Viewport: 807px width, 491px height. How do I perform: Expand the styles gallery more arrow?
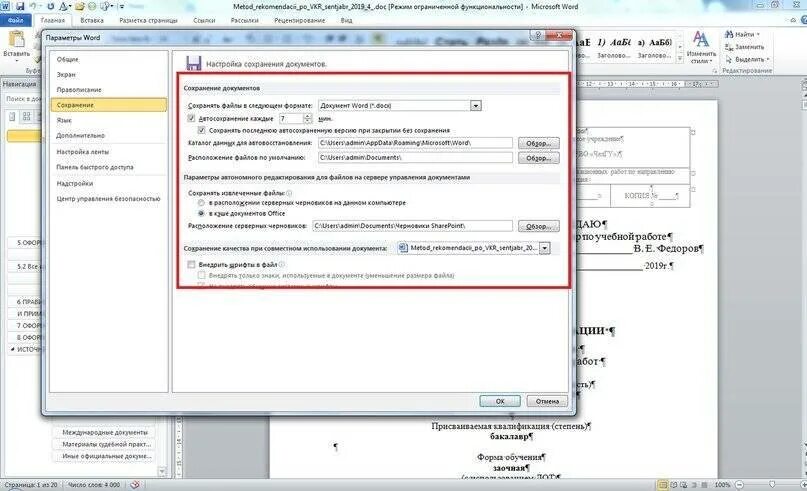(679, 59)
